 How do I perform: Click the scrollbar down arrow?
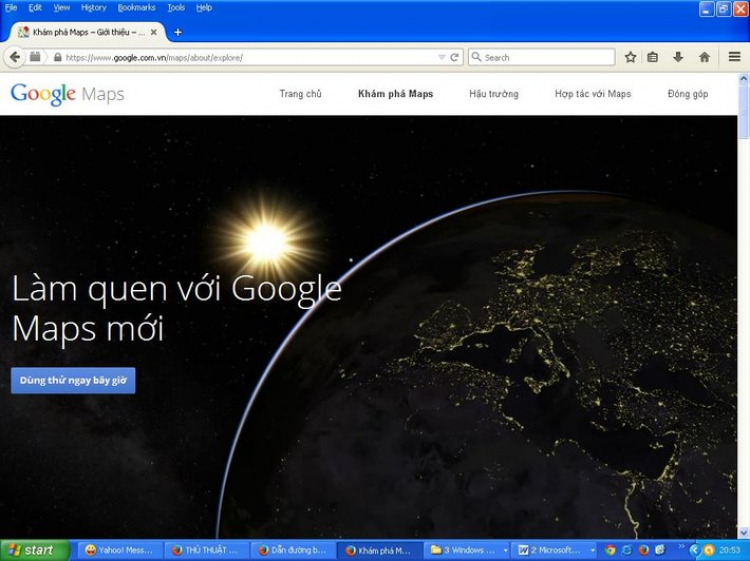[x=744, y=532]
